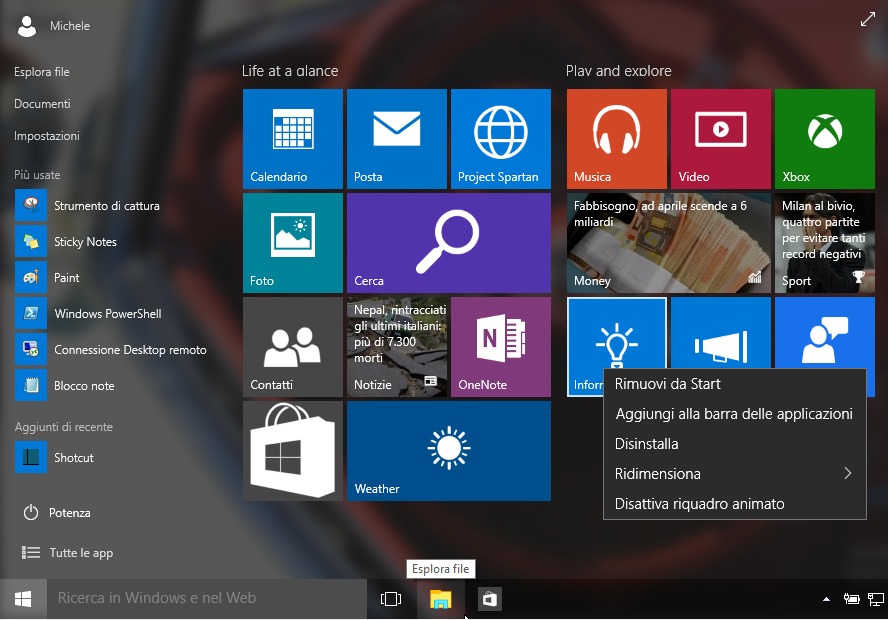This screenshot has height=620, width=888.
Task: Open the Musica headphones tile
Action: click(x=616, y=138)
